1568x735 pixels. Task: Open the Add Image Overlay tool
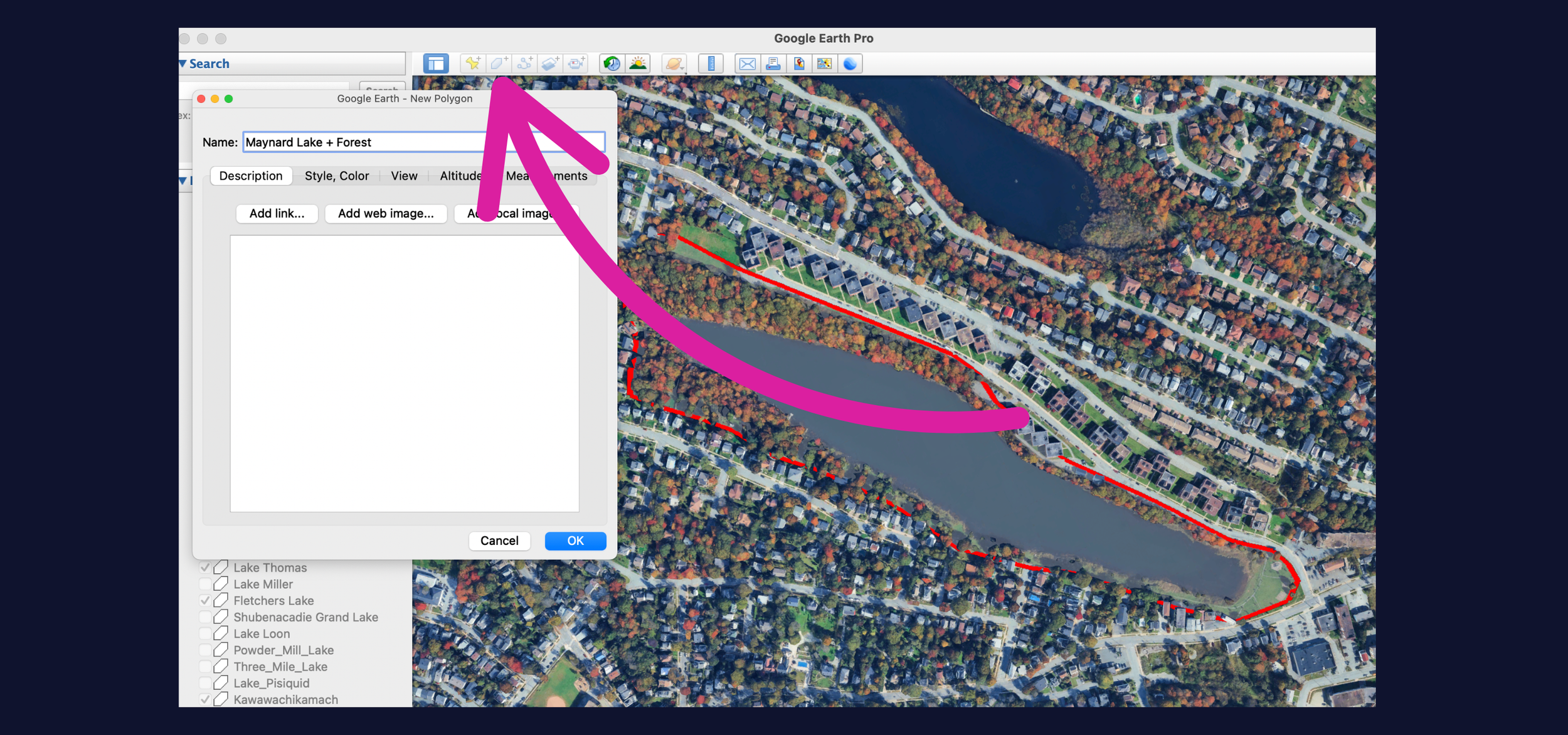coord(549,63)
